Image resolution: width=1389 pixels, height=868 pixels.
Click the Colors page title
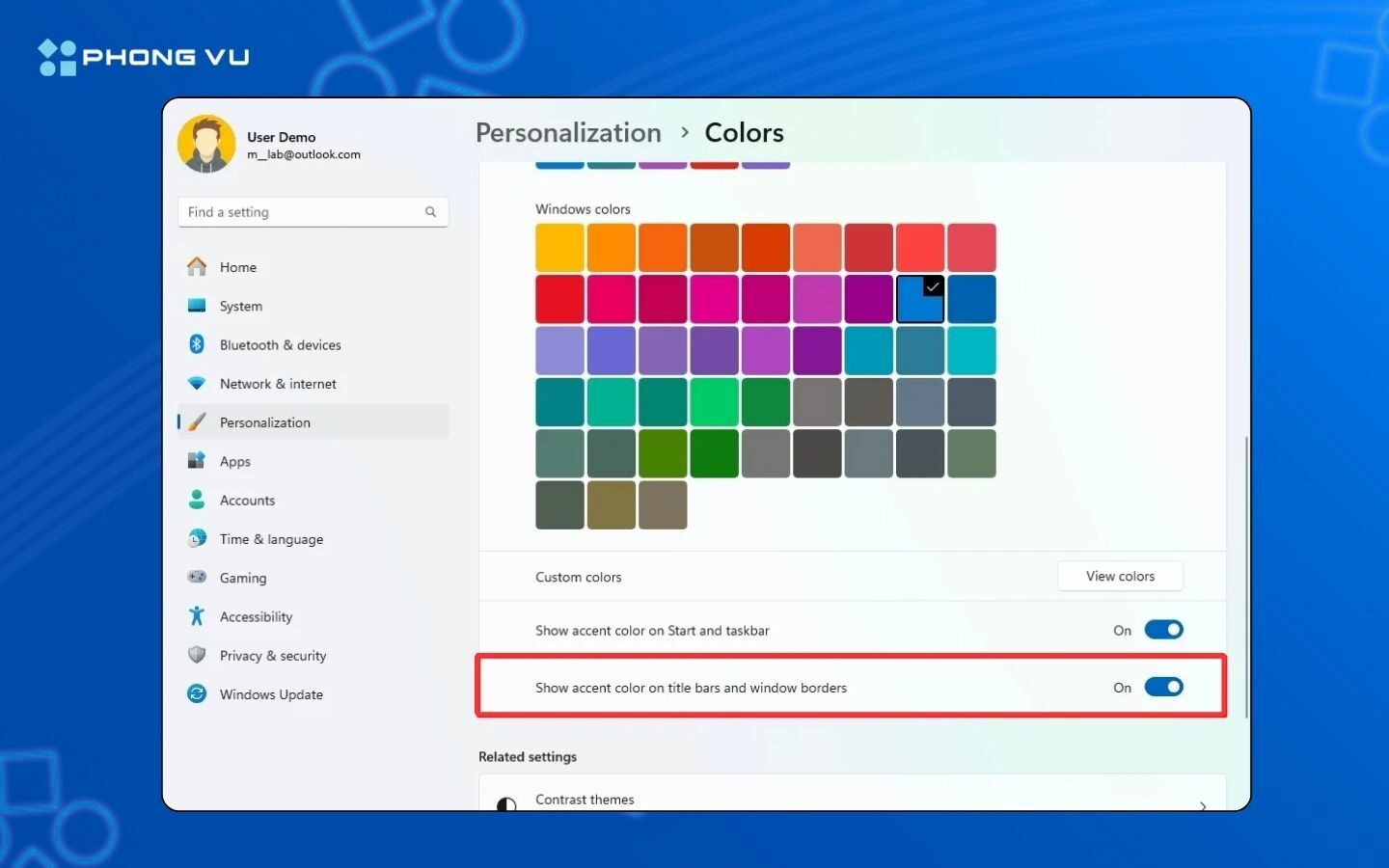pos(744,132)
